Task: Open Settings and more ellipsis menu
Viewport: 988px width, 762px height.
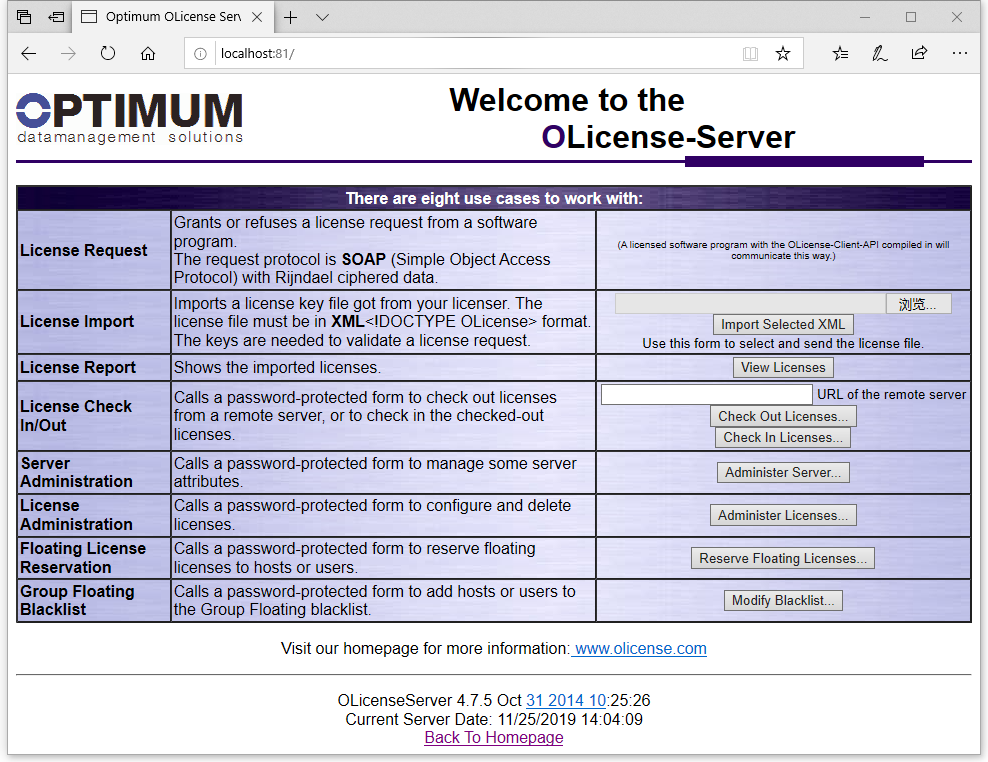Action: 960,54
